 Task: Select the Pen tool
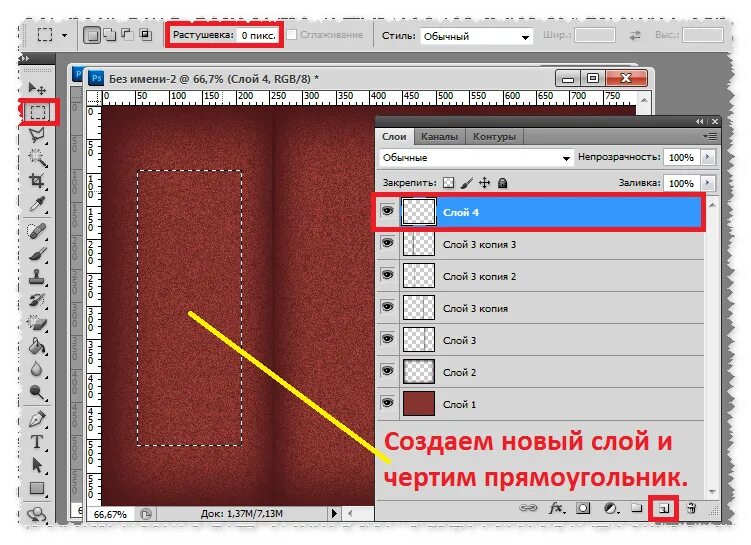click(x=37, y=419)
